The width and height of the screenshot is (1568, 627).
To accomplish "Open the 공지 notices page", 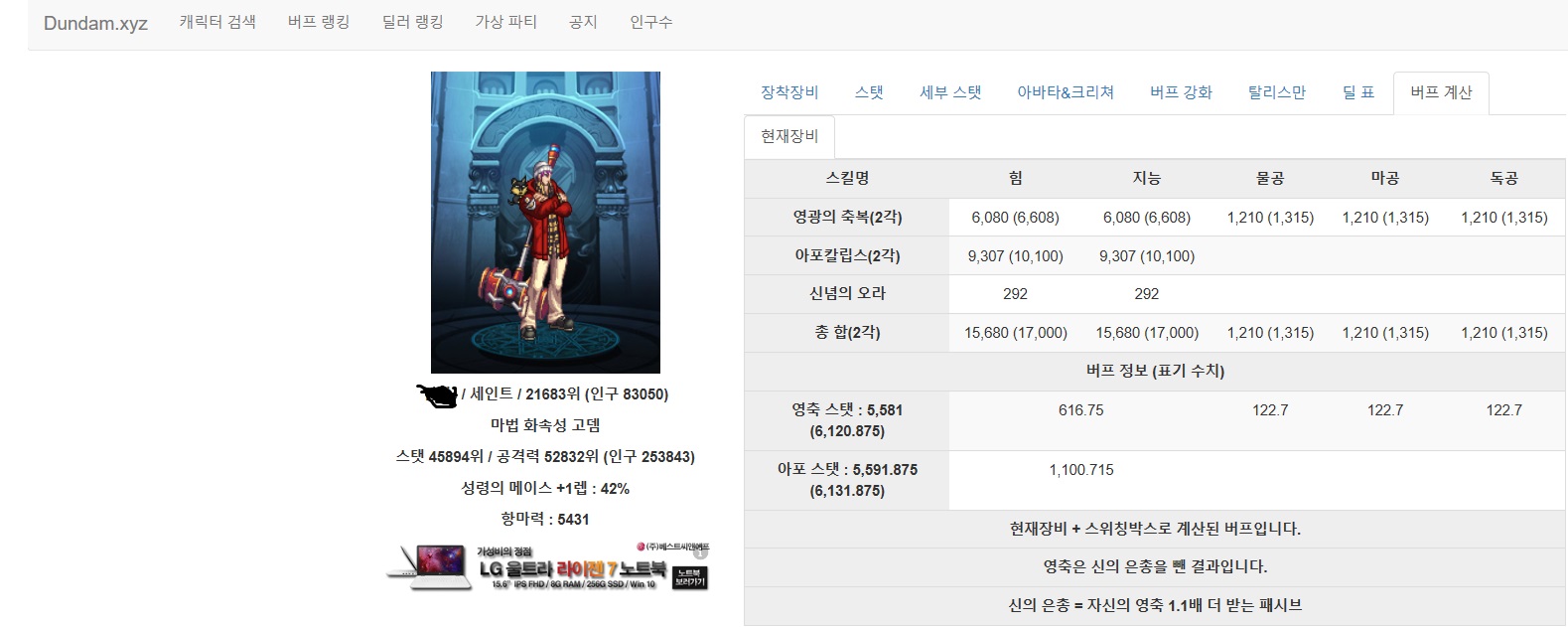I will pos(583,22).
